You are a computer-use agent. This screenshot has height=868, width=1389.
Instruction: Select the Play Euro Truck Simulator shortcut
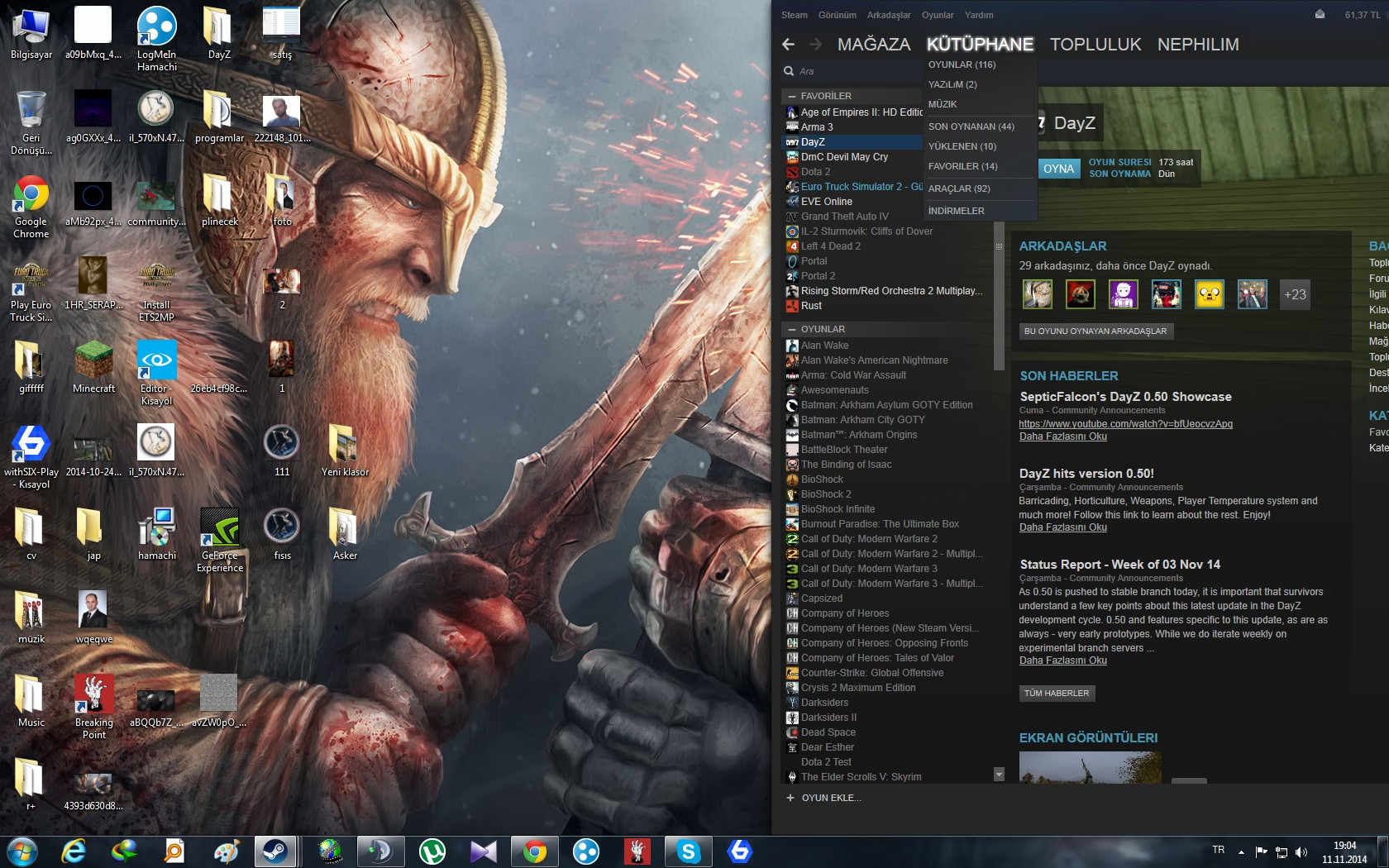point(31,290)
